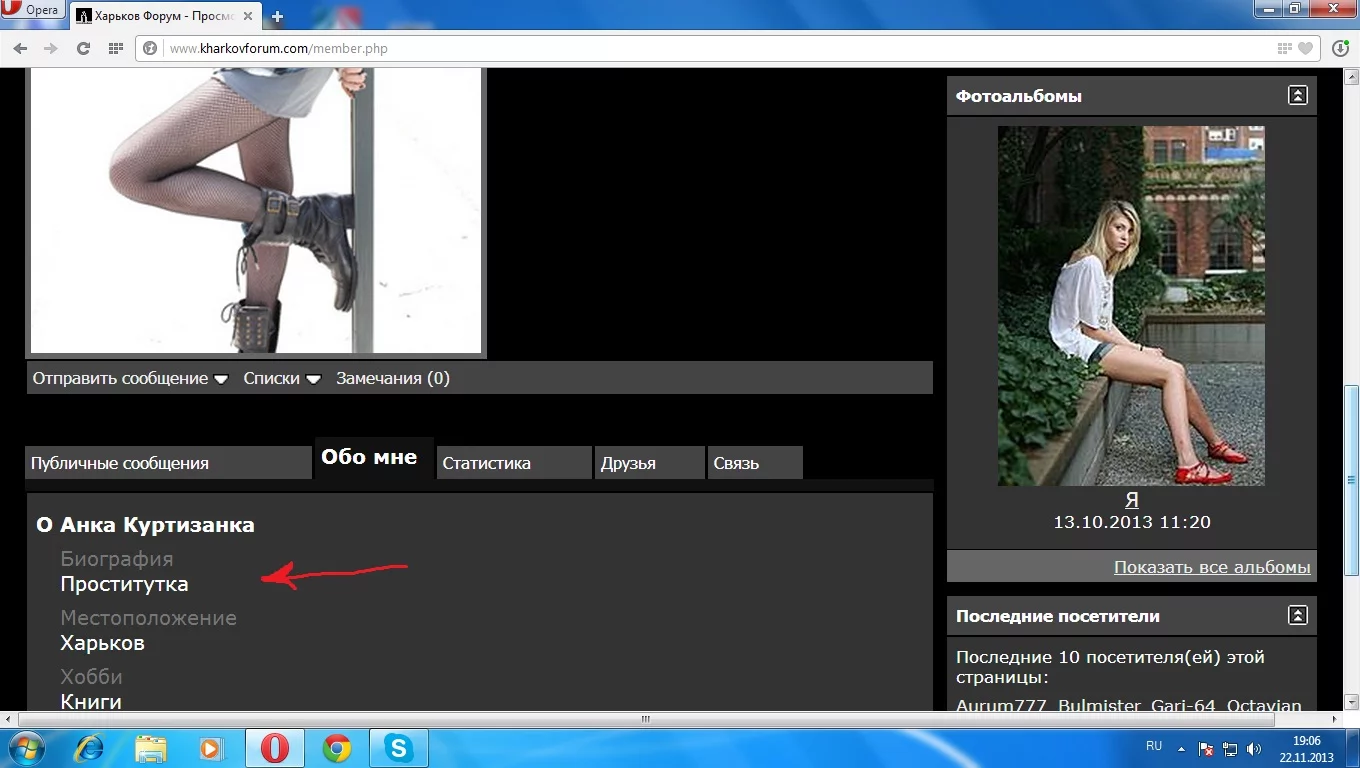Open the Связь tab
1360x768 pixels.
coord(755,463)
